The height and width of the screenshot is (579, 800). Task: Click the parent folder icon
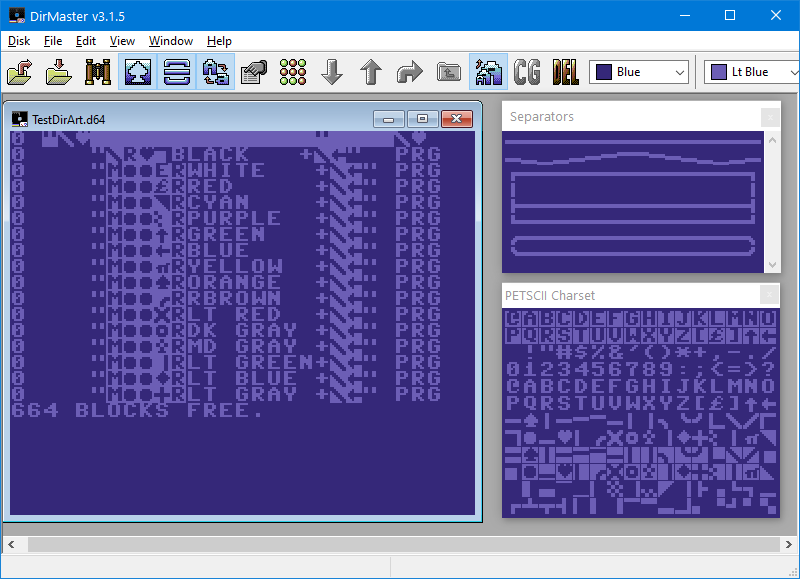pos(448,72)
